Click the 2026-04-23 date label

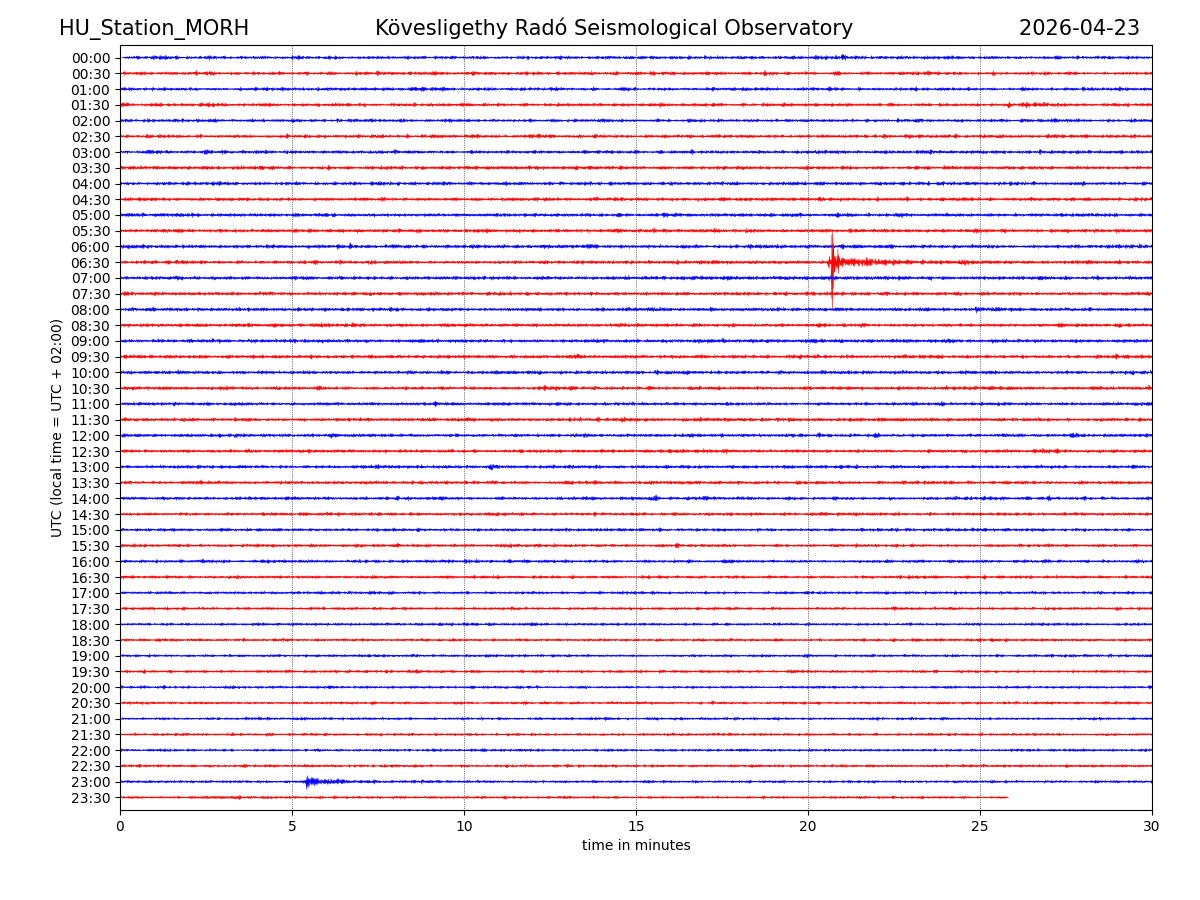tap(1079, 28)
